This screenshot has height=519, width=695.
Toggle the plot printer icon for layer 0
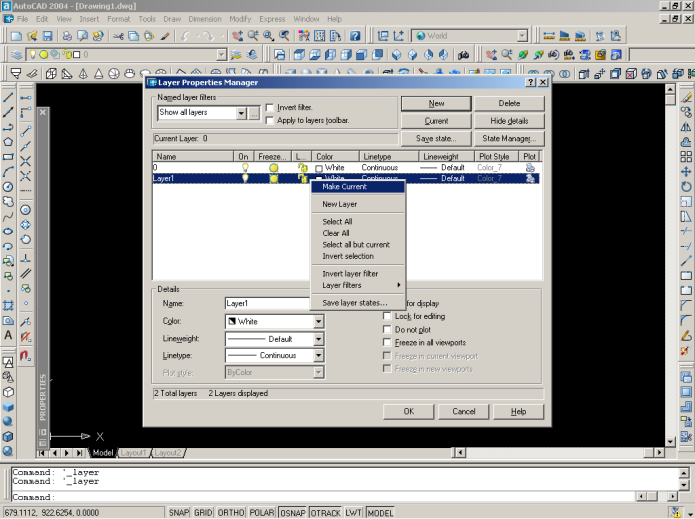click(530, 168)
